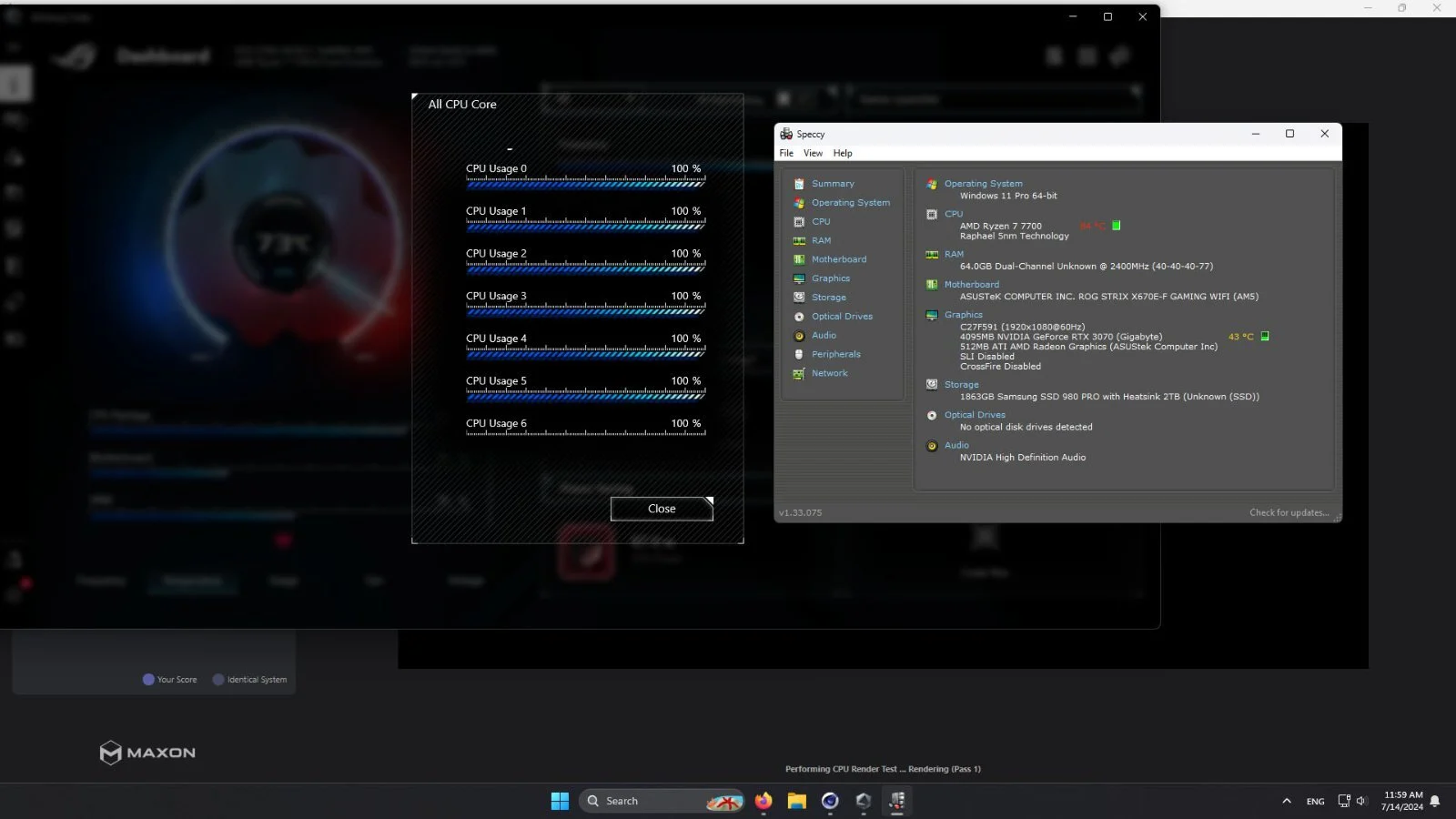Click the 'Your Score' legend dot in Cinebench

pos(148,680)
